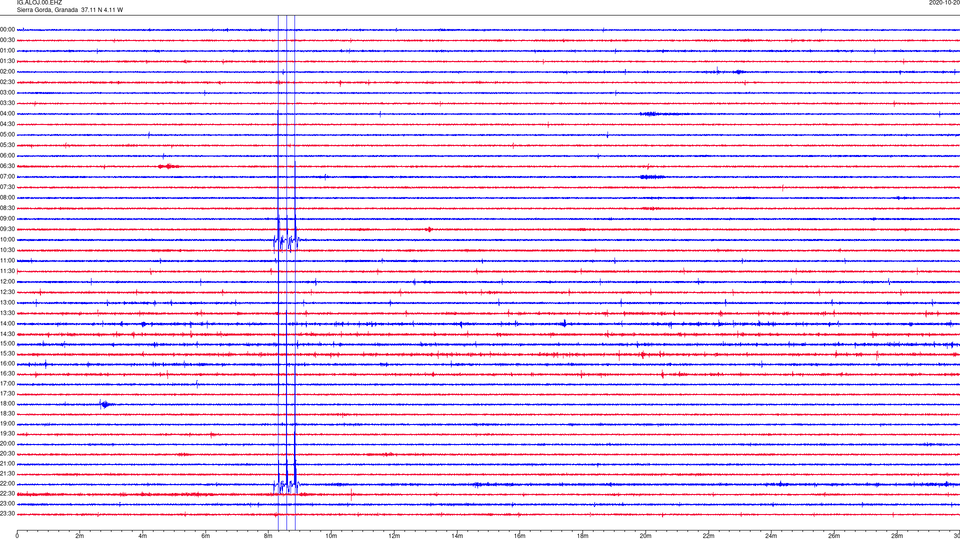The width and height of the screenshot is (960, 540).
Task: Click the red signal burst on 06:30 trace
Action: [168, 167]
